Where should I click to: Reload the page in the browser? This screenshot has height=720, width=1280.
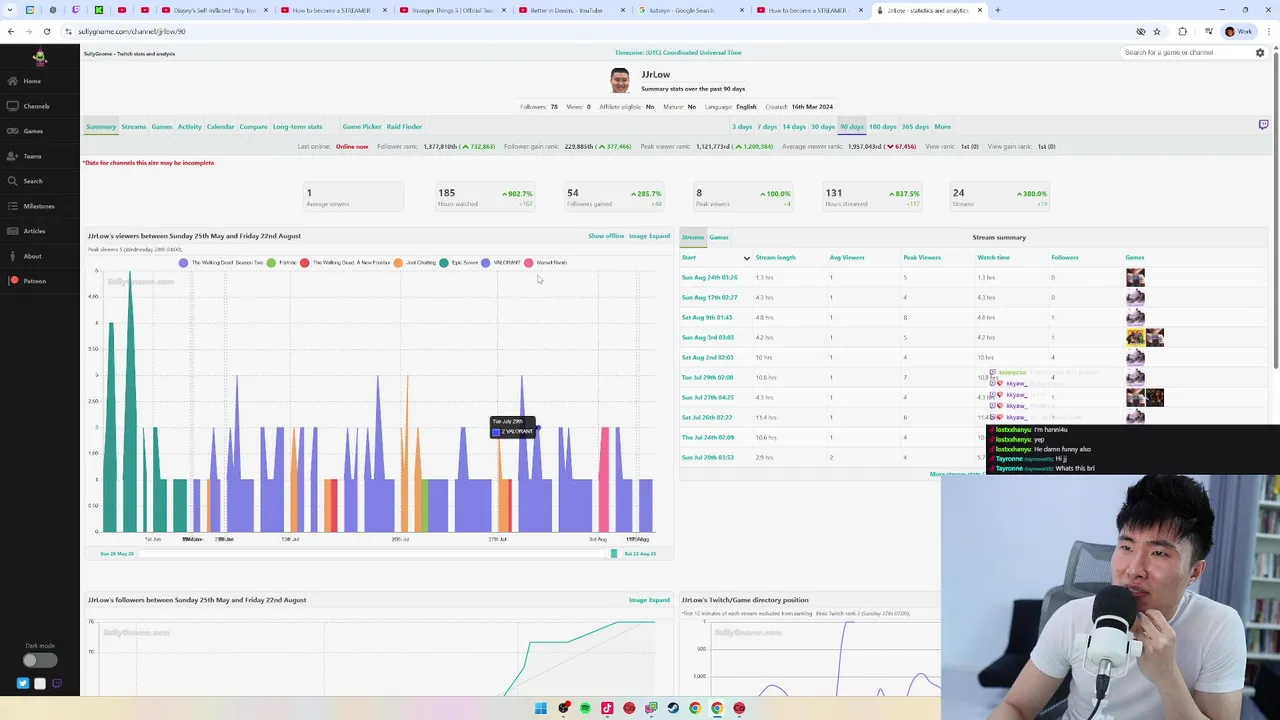tap(46, 31)
